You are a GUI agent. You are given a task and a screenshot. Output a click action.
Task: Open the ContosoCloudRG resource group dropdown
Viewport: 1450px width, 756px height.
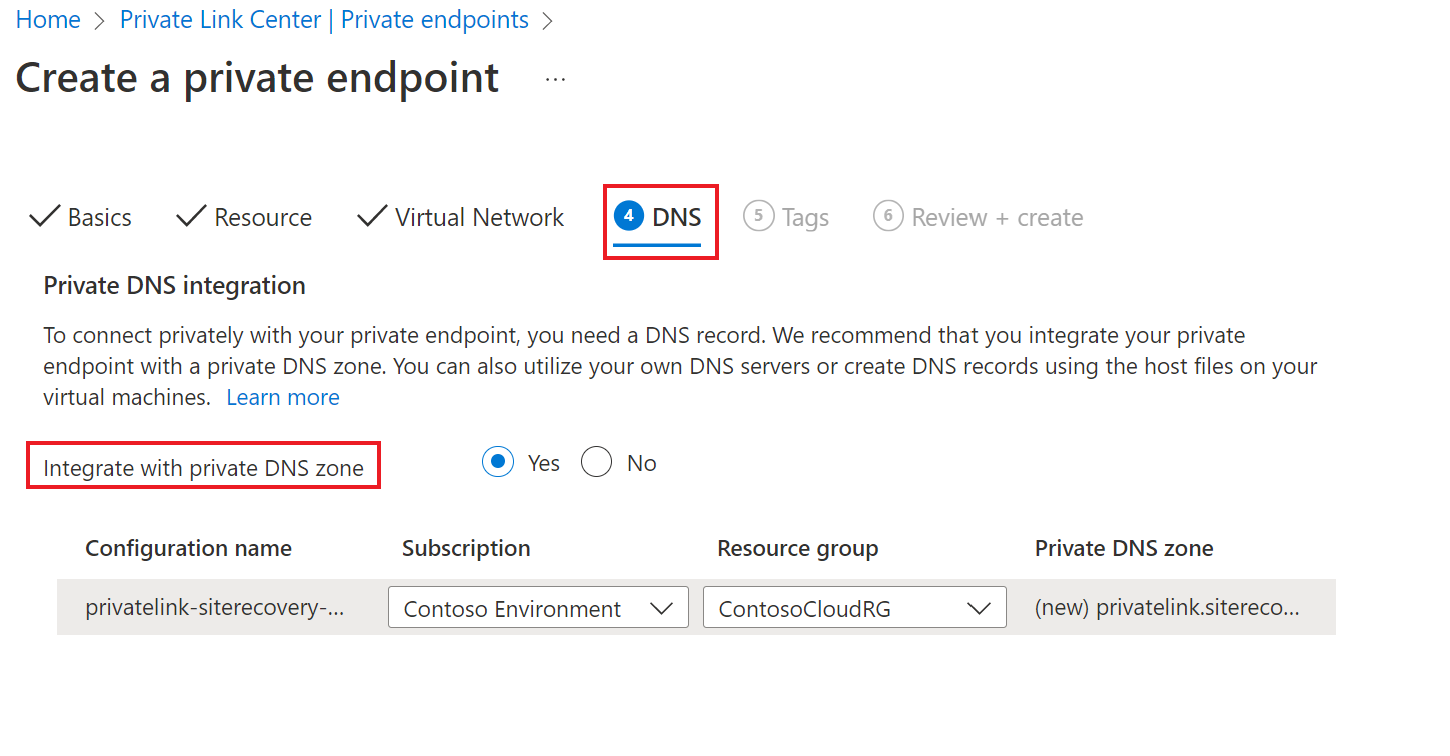coord(854,607)
